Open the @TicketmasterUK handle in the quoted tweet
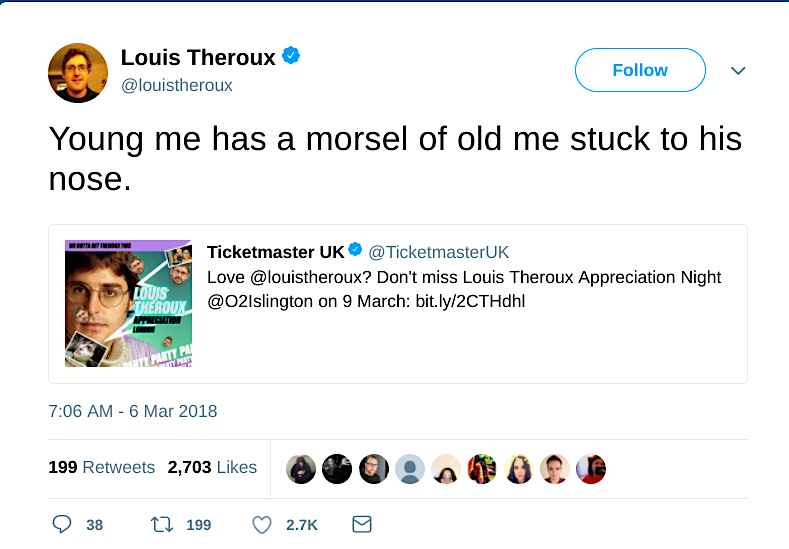789x549 pixels. pyautogui.click(x=439, y=252)
